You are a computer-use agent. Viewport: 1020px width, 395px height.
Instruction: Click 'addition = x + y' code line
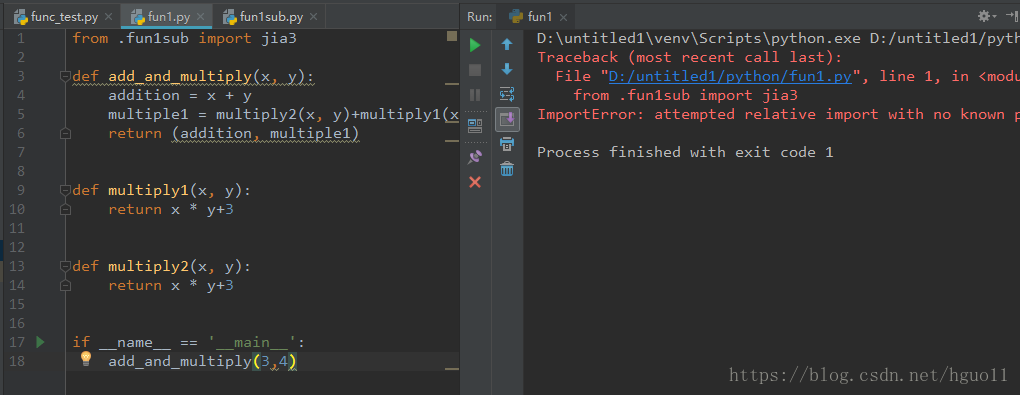[x=180, y=96]
